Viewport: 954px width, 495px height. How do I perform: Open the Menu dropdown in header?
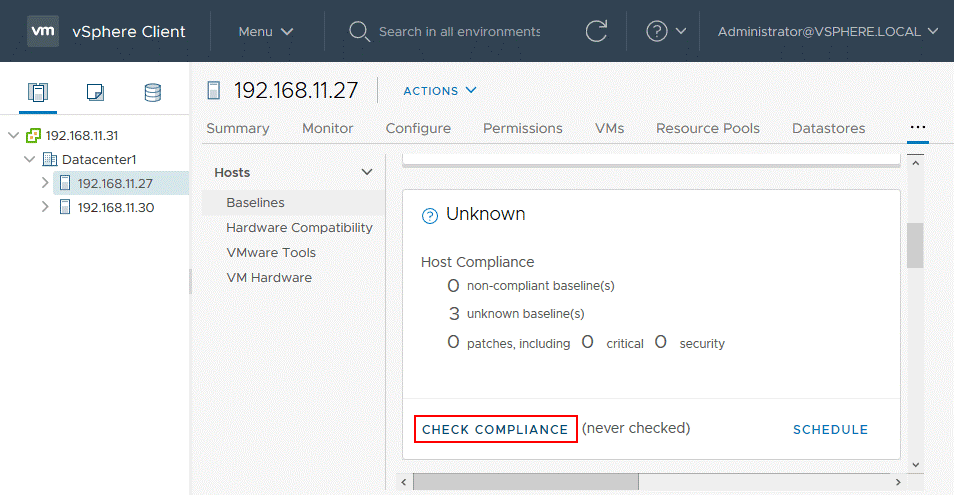[266, 31]
